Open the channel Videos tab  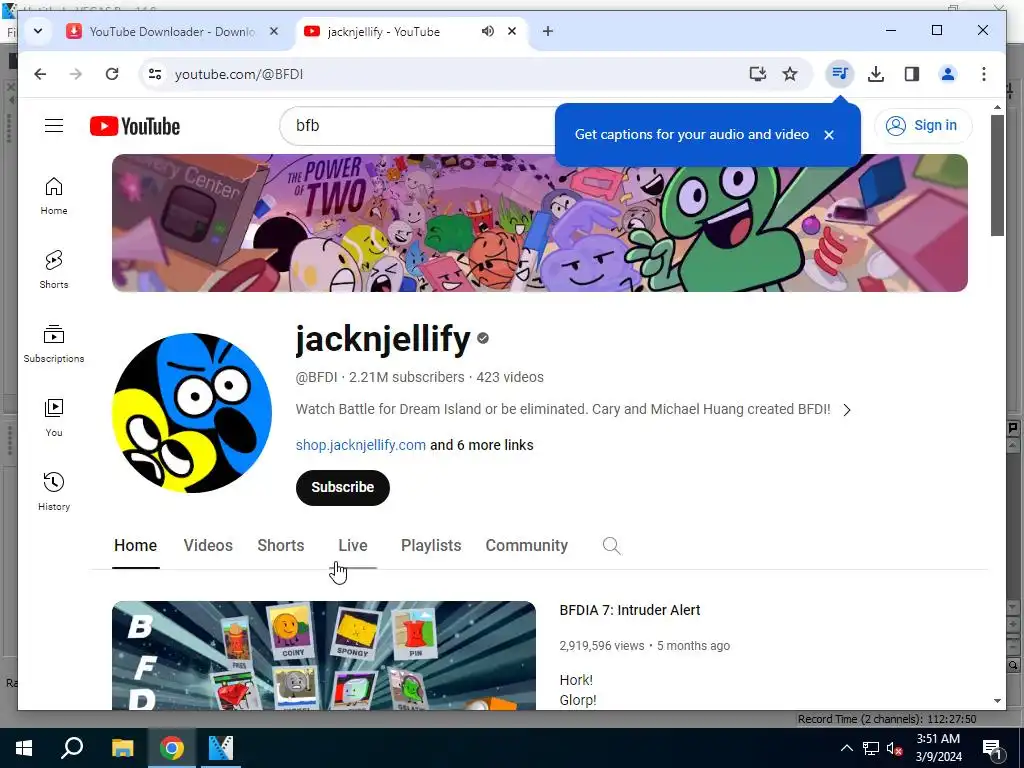[x=208, y=545]
